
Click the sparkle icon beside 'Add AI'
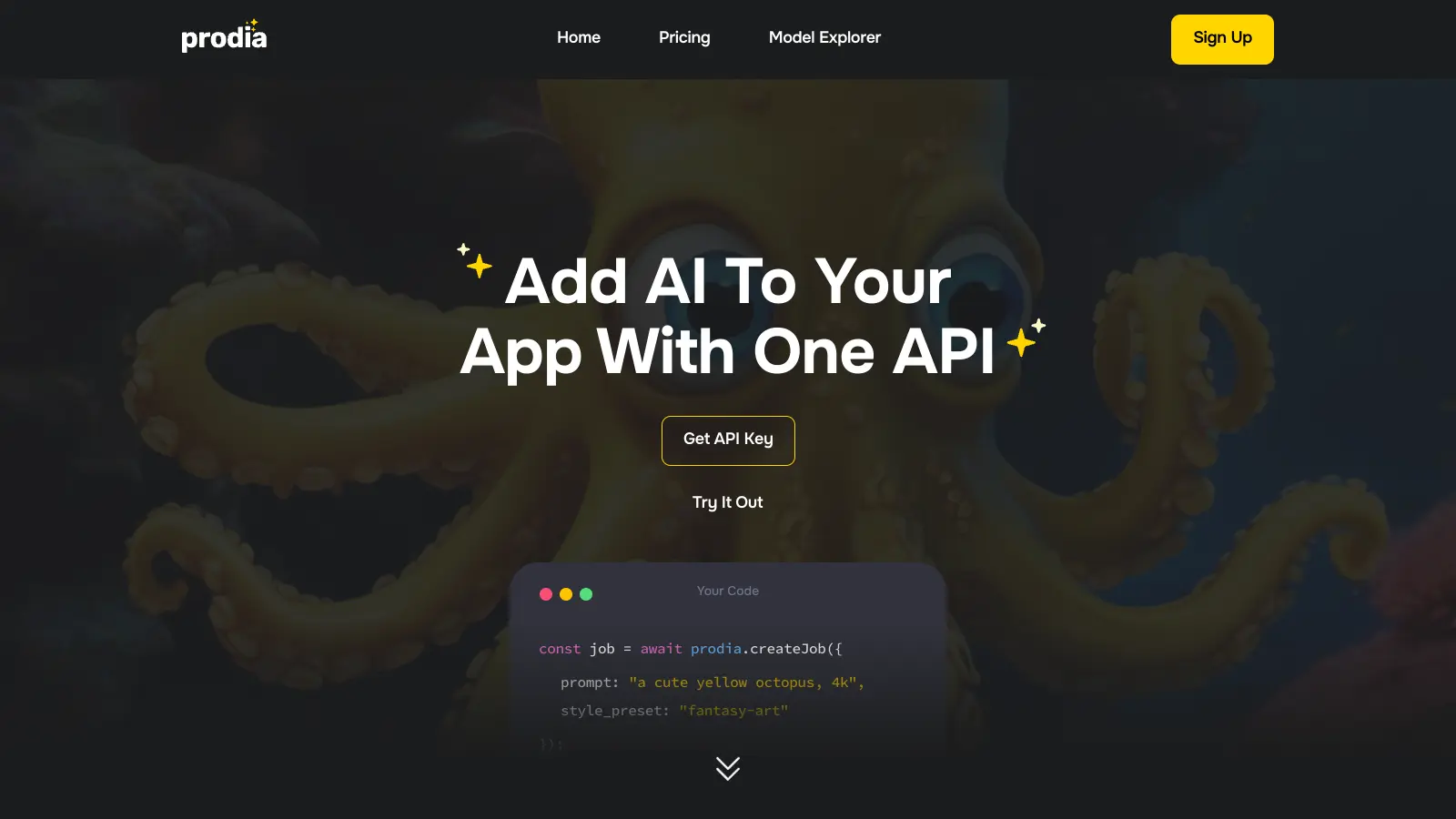click(x=475, y=262)
